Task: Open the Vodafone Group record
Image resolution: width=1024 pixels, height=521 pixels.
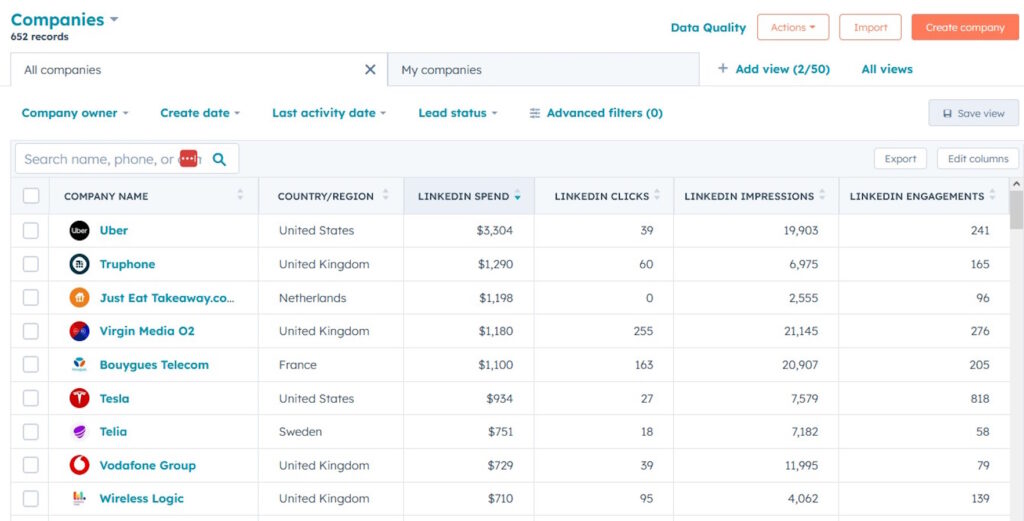Action: [x=148, y=466]
